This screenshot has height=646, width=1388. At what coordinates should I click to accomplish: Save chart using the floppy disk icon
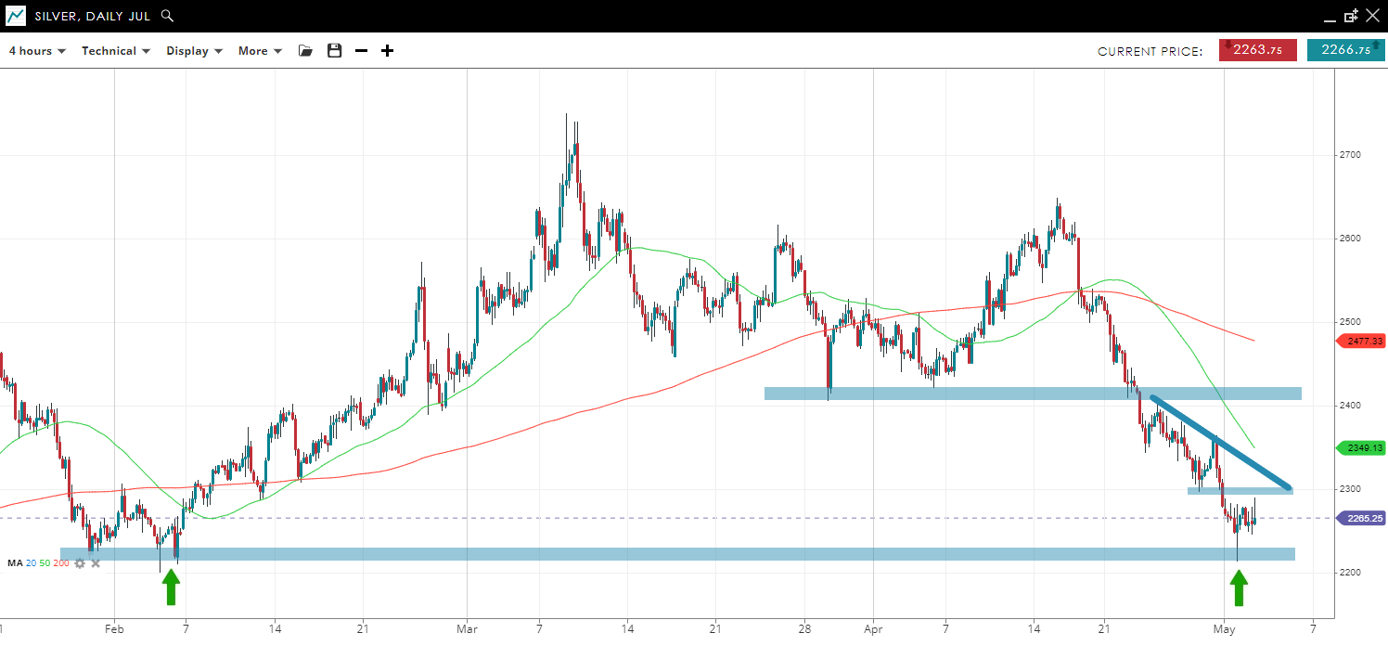coord(334,51)
